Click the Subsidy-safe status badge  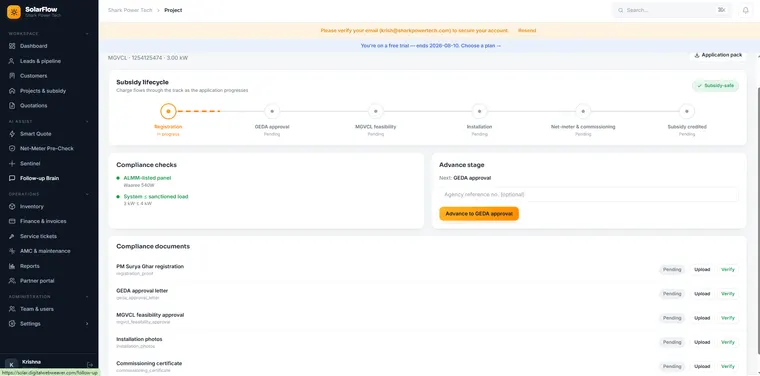click(715, 86)
